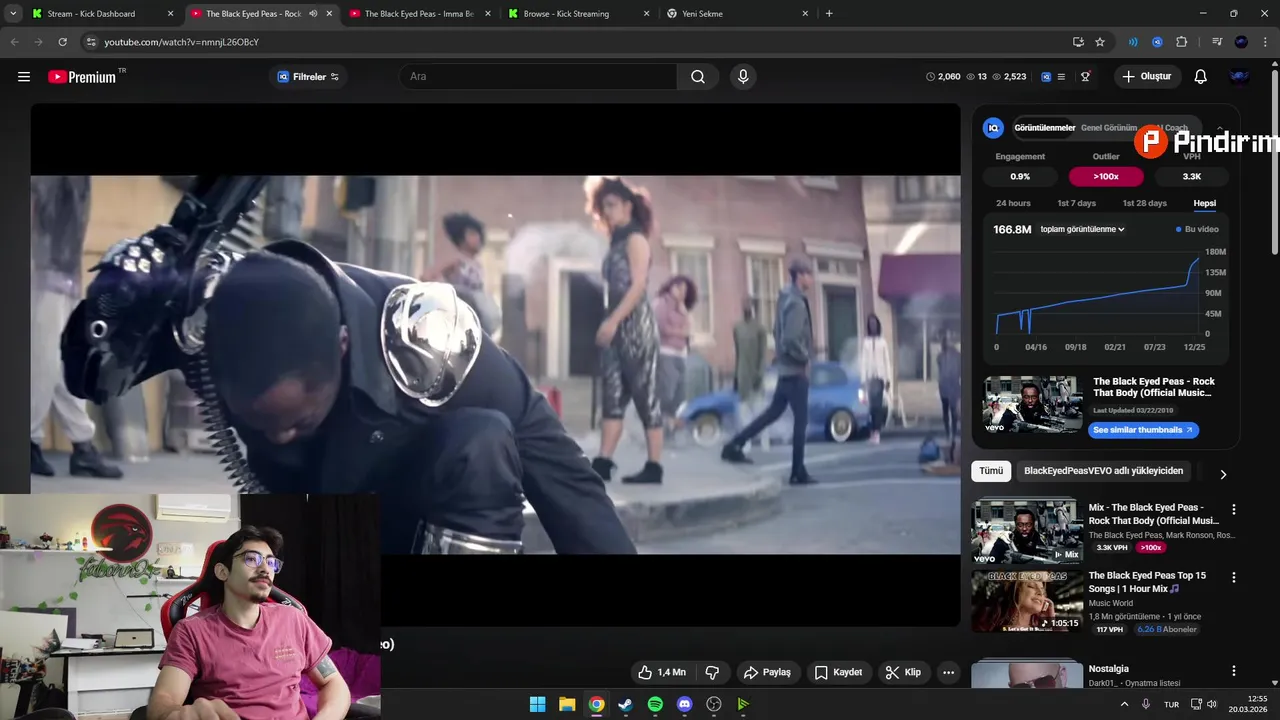Screen dimensions: 1280x720
Task: Click the voice search microphone icon
Action: coord(742,77)
